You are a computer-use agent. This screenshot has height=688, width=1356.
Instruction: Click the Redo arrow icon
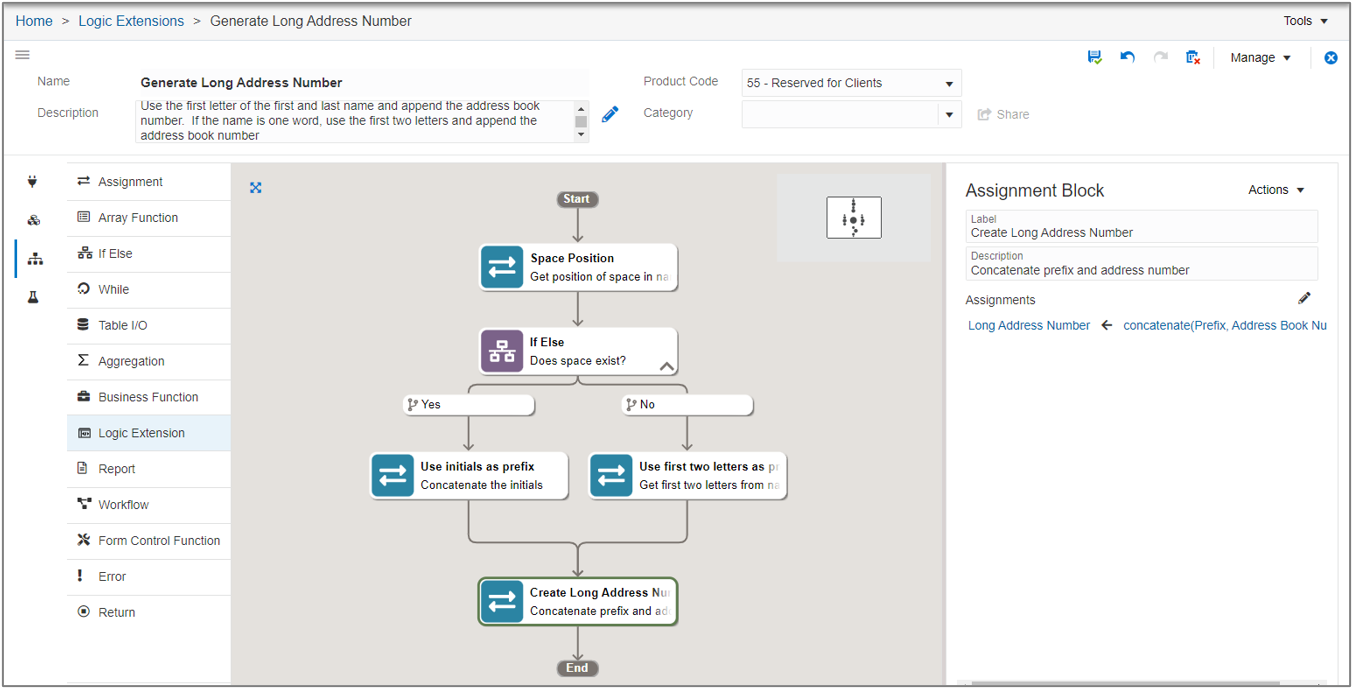click(1160, 58)
